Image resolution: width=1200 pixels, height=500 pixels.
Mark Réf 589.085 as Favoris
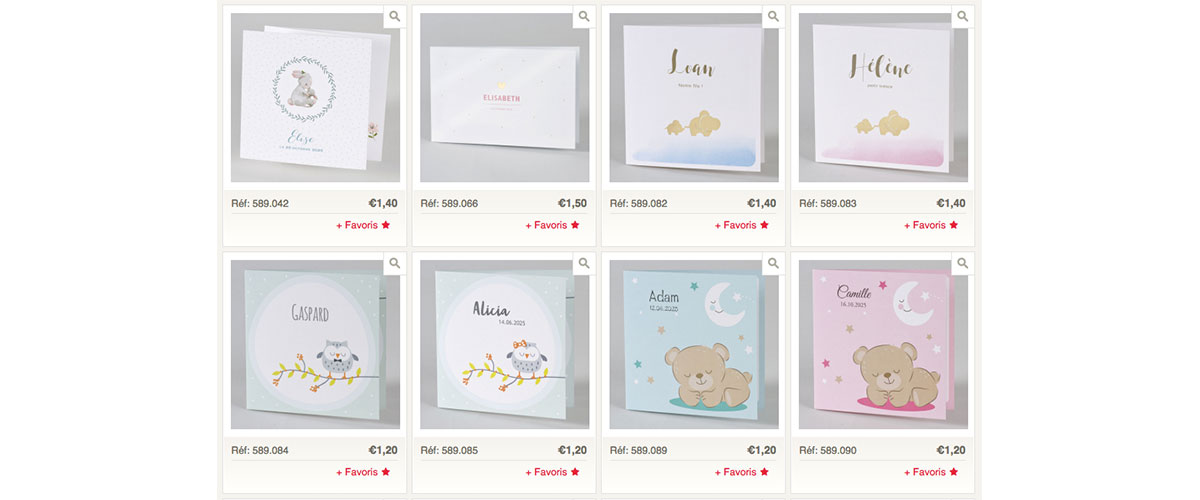coord(553,472)
